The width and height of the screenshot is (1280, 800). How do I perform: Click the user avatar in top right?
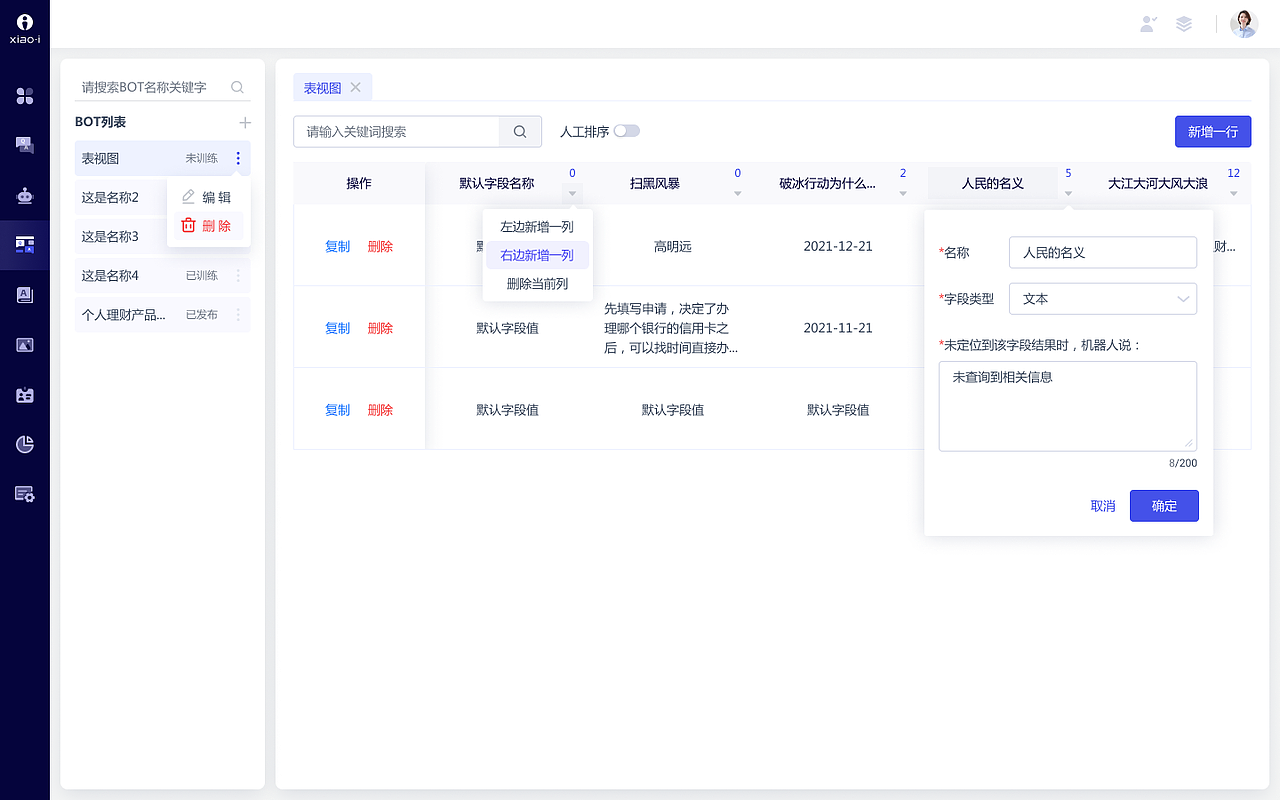coord(1243,23)
